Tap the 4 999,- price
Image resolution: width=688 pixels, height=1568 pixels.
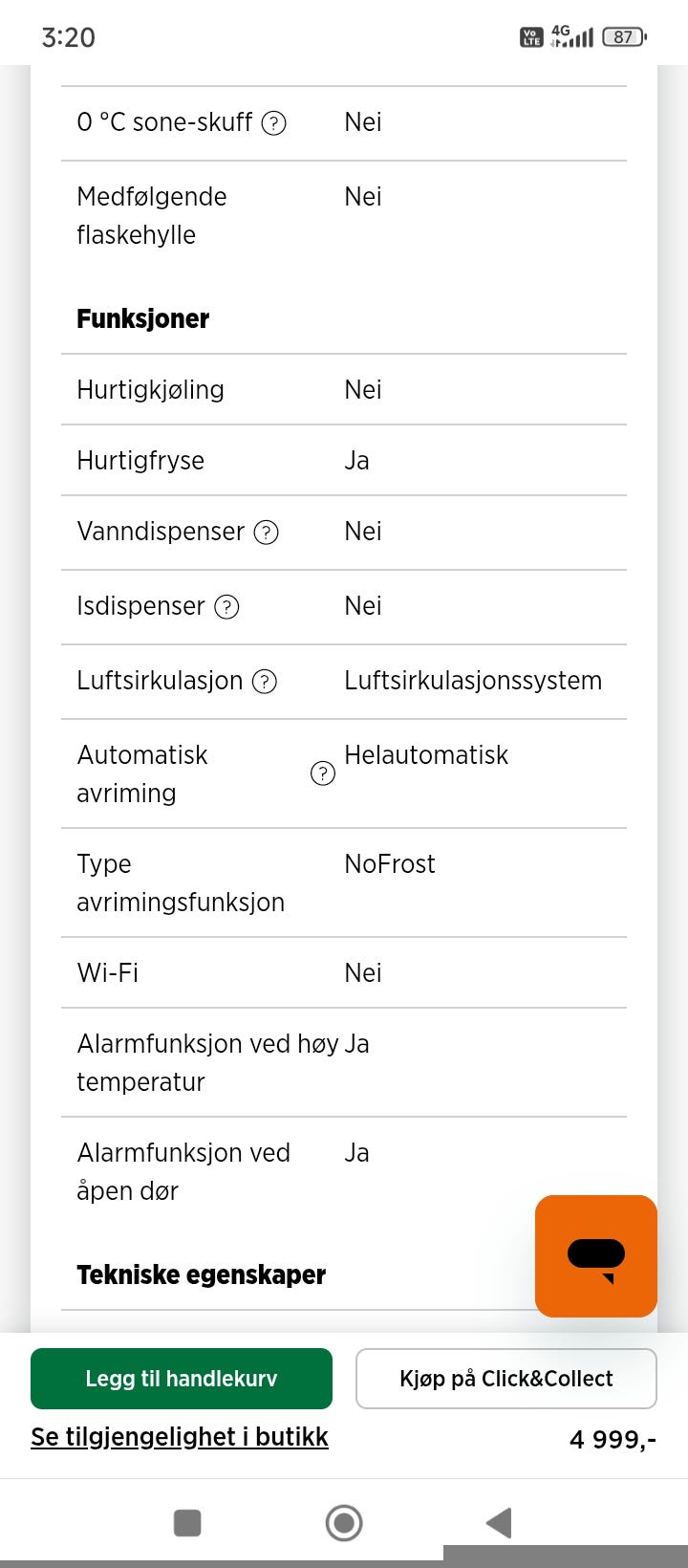click(613, 1440)
